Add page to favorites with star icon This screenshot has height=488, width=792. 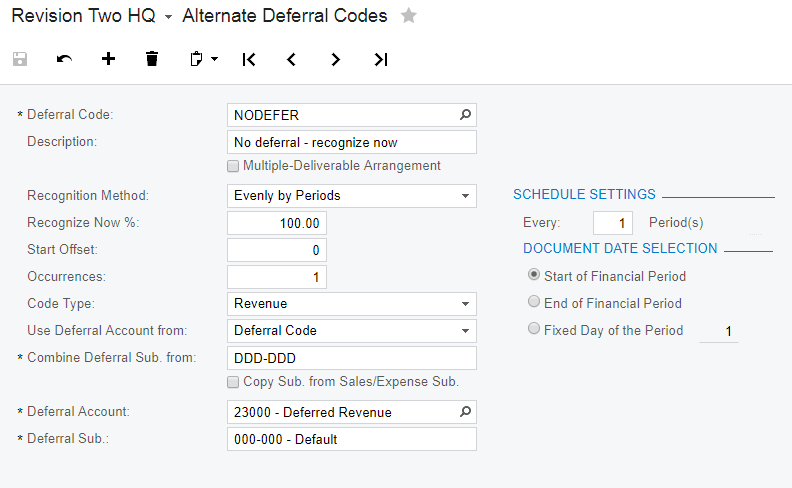coord(409,16)
